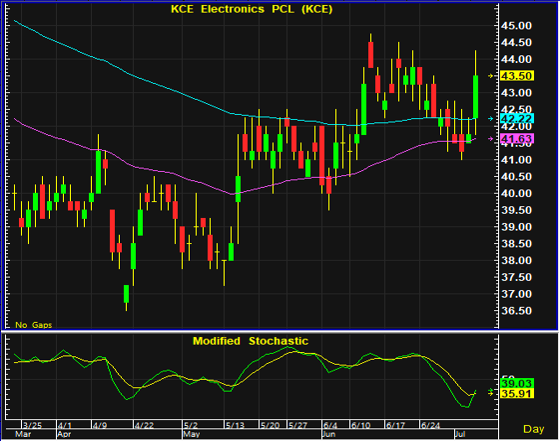Select the 5/27 date on time axis

pos(298,425)
